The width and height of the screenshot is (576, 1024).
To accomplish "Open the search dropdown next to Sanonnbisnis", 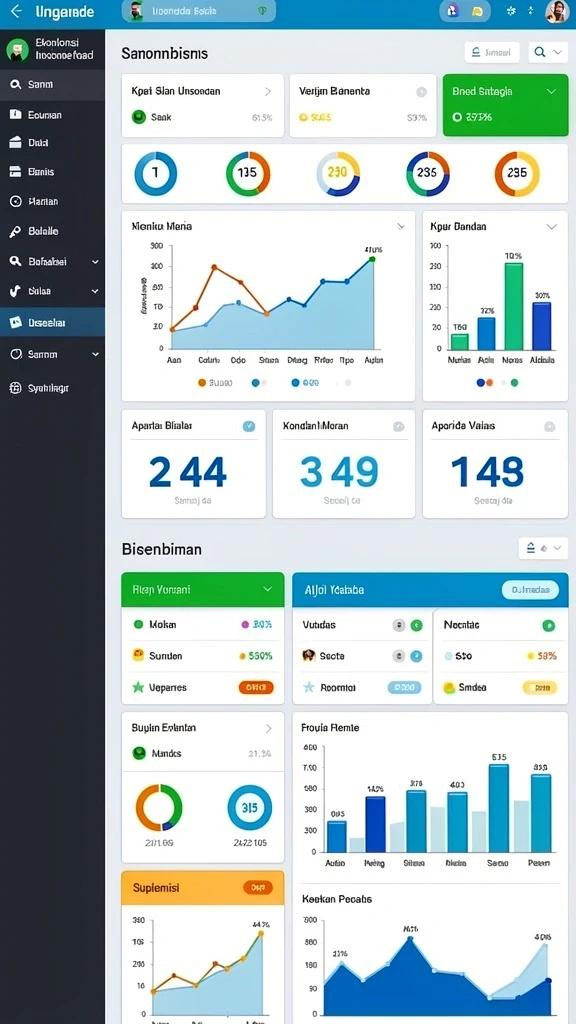I will pyautogui.click(x=548, y=52).
